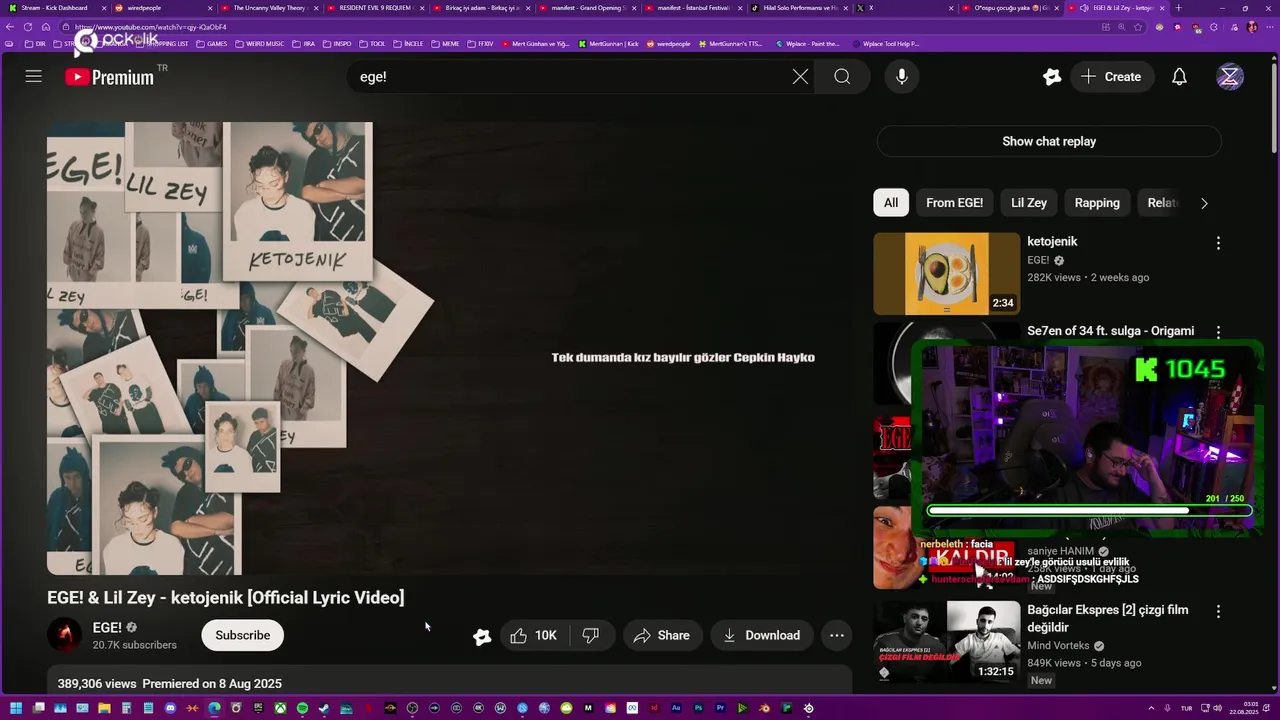Click the sparkle icon left of the like button
This screenshot has width=1280, height=720.
482,636
